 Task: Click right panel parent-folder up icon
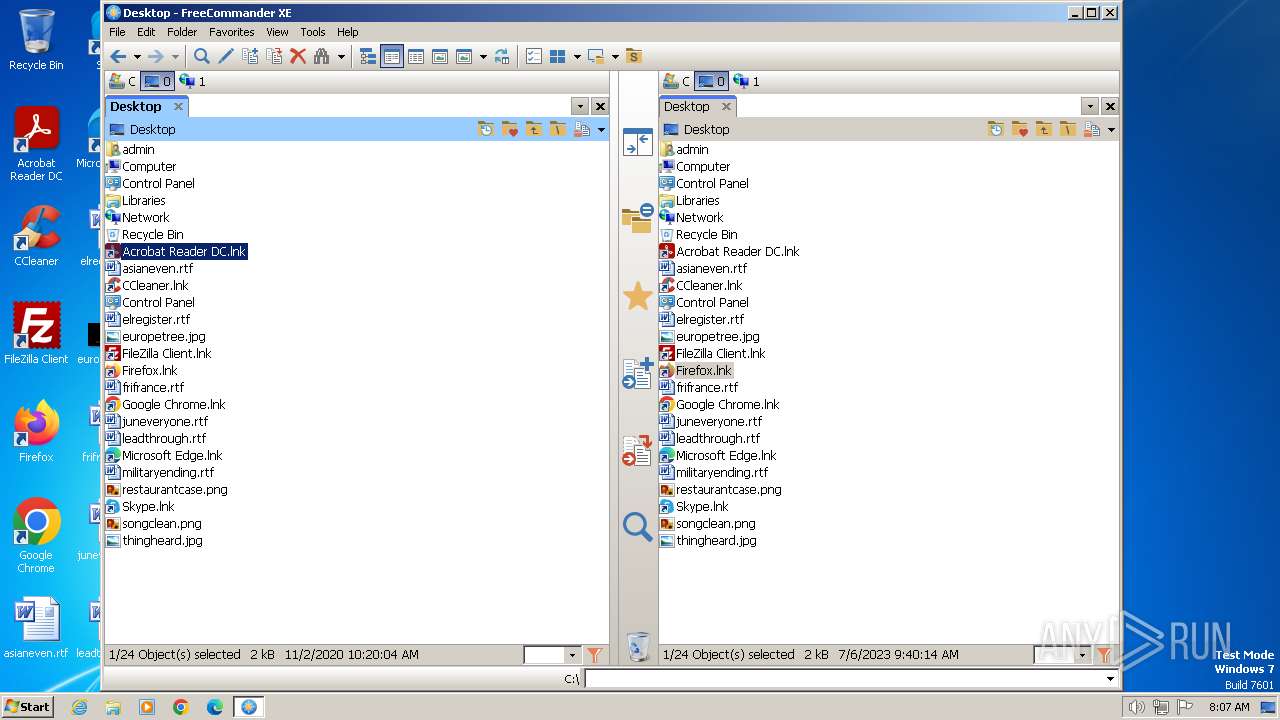click(1044, 129)
